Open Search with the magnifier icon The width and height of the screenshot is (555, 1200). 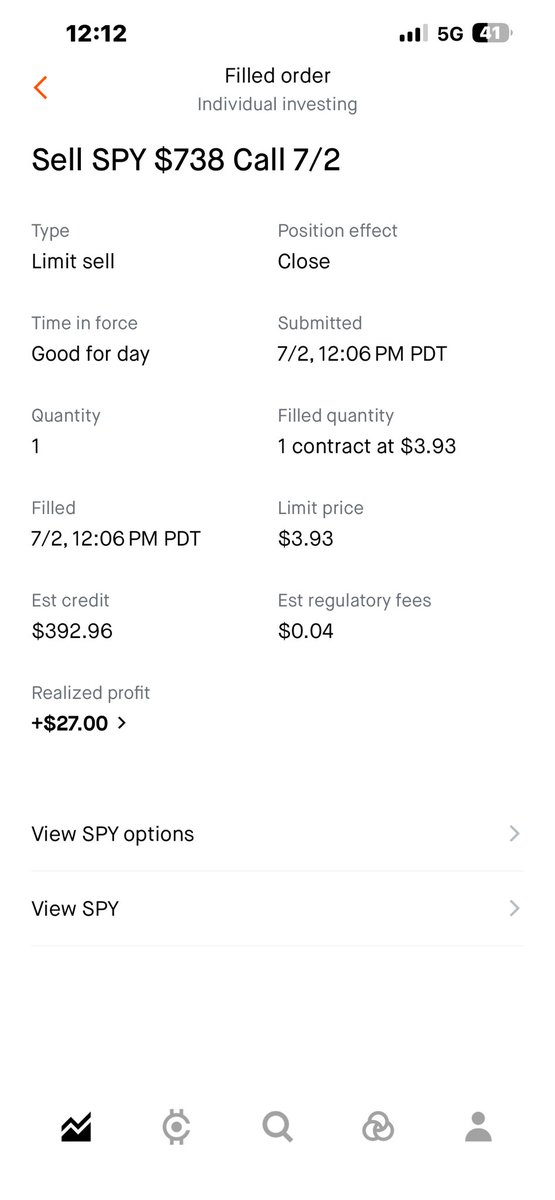[x=277, y=1127]
